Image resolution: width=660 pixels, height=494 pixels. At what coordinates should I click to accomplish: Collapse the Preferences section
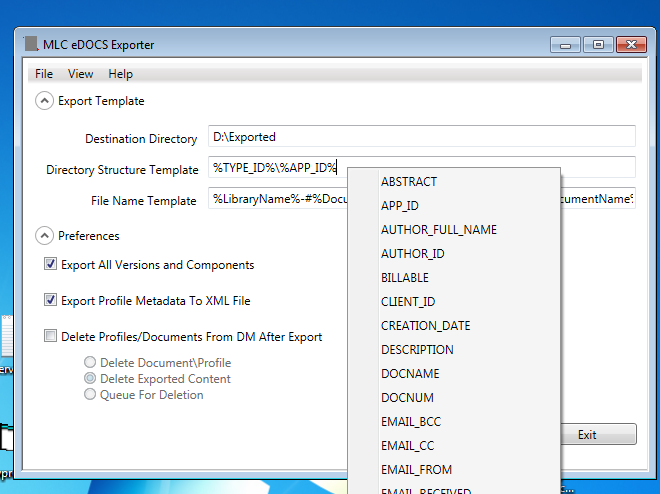click(44, 236)
